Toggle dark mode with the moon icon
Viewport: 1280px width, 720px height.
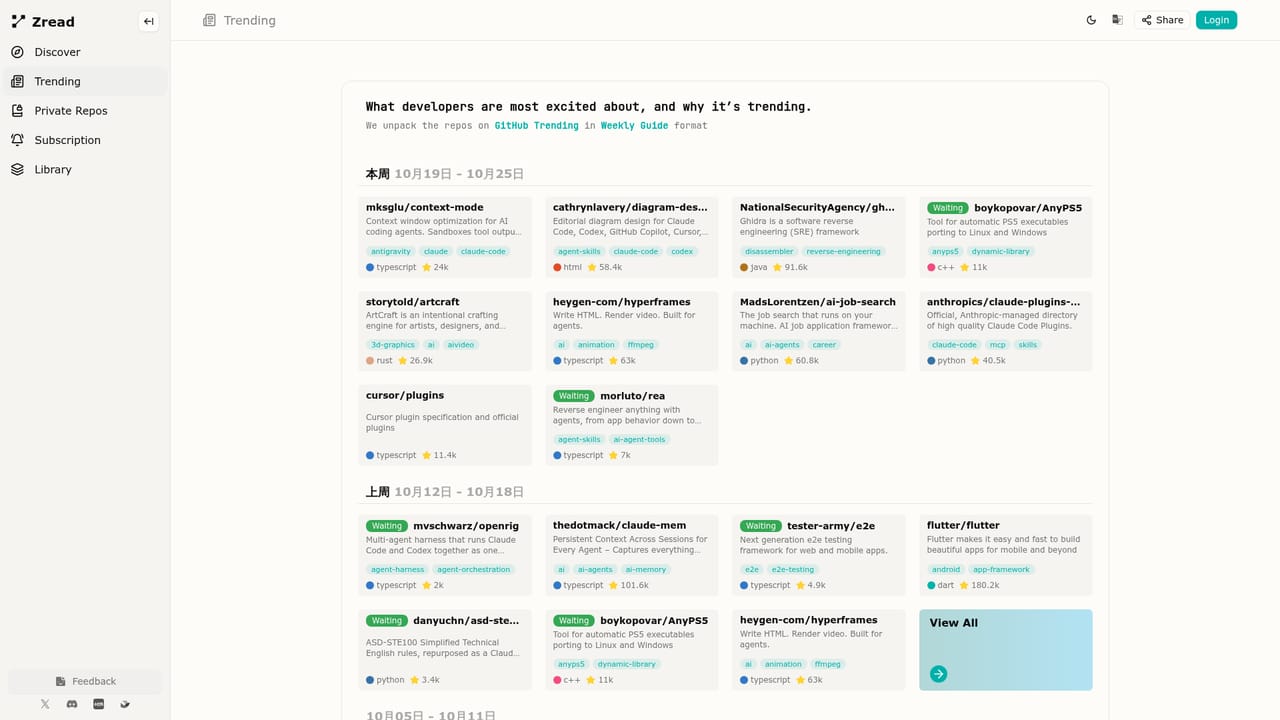point(1091,20)
